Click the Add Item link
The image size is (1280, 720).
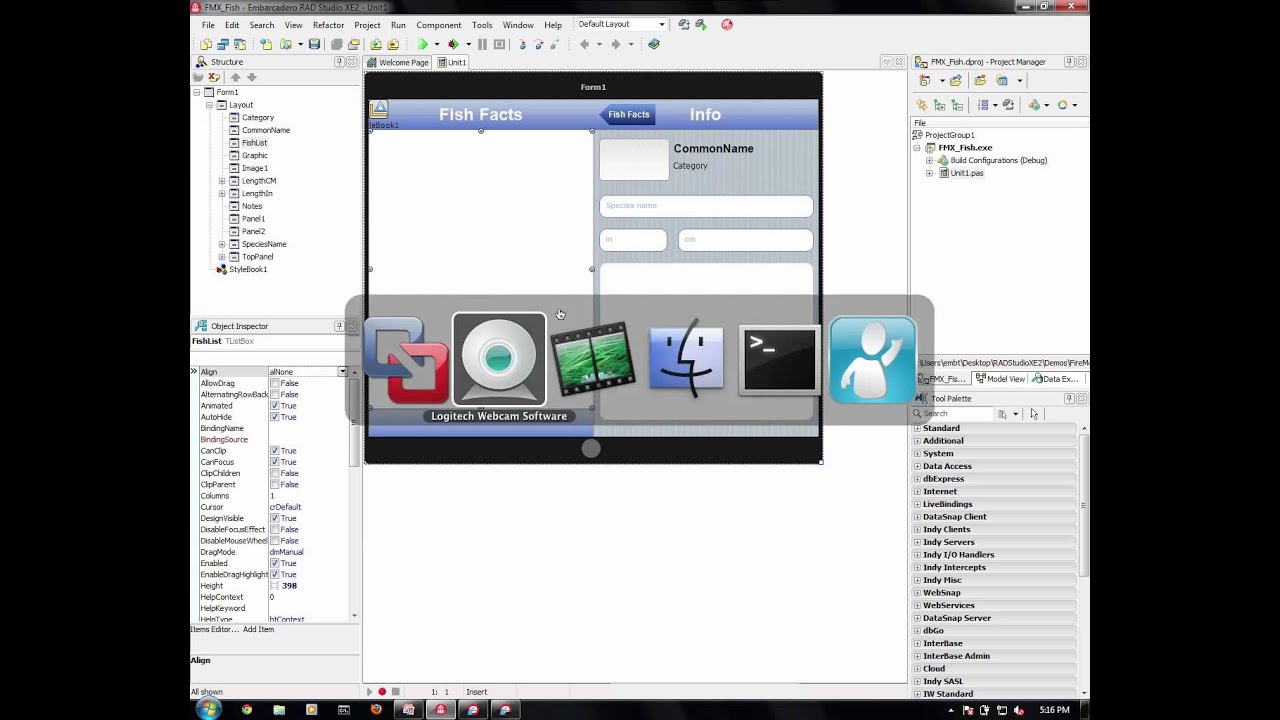(x=258, y=629)
